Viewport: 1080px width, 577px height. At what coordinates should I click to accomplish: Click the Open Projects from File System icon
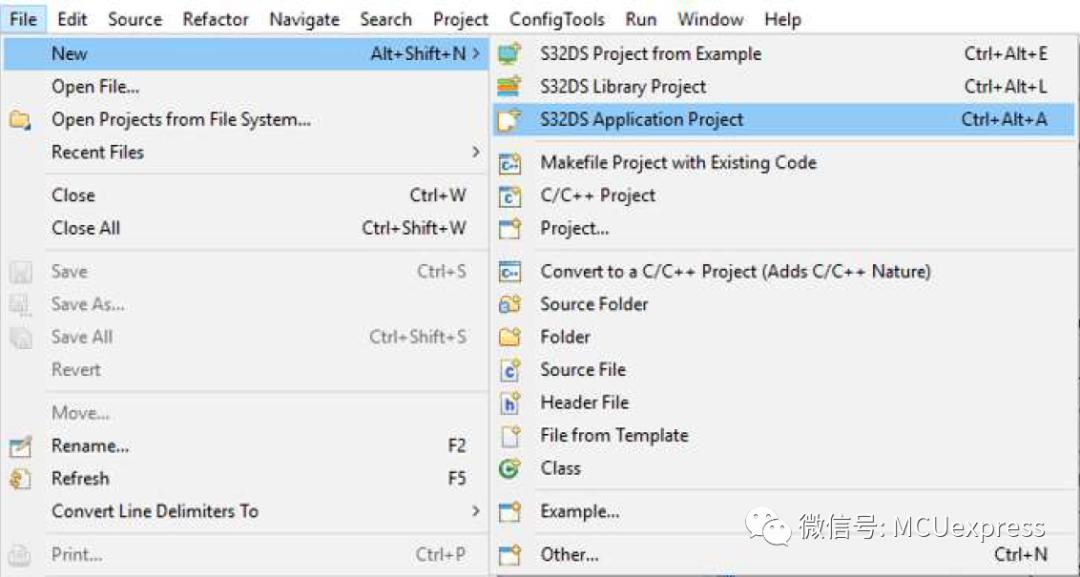click(x=21, y=120)
